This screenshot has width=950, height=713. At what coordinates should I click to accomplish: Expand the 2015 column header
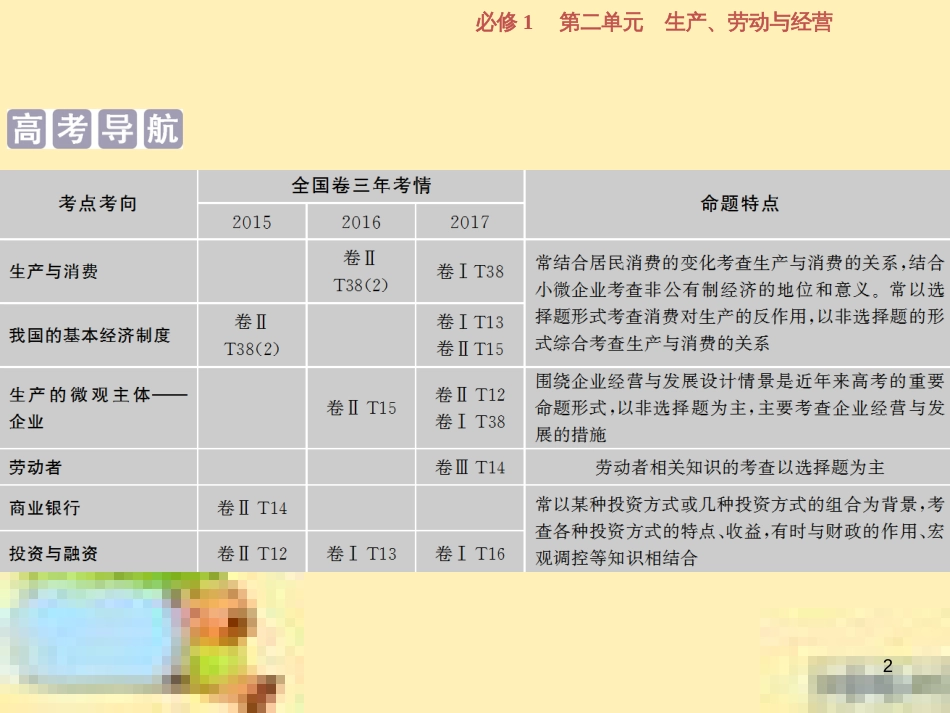point(253,222)
